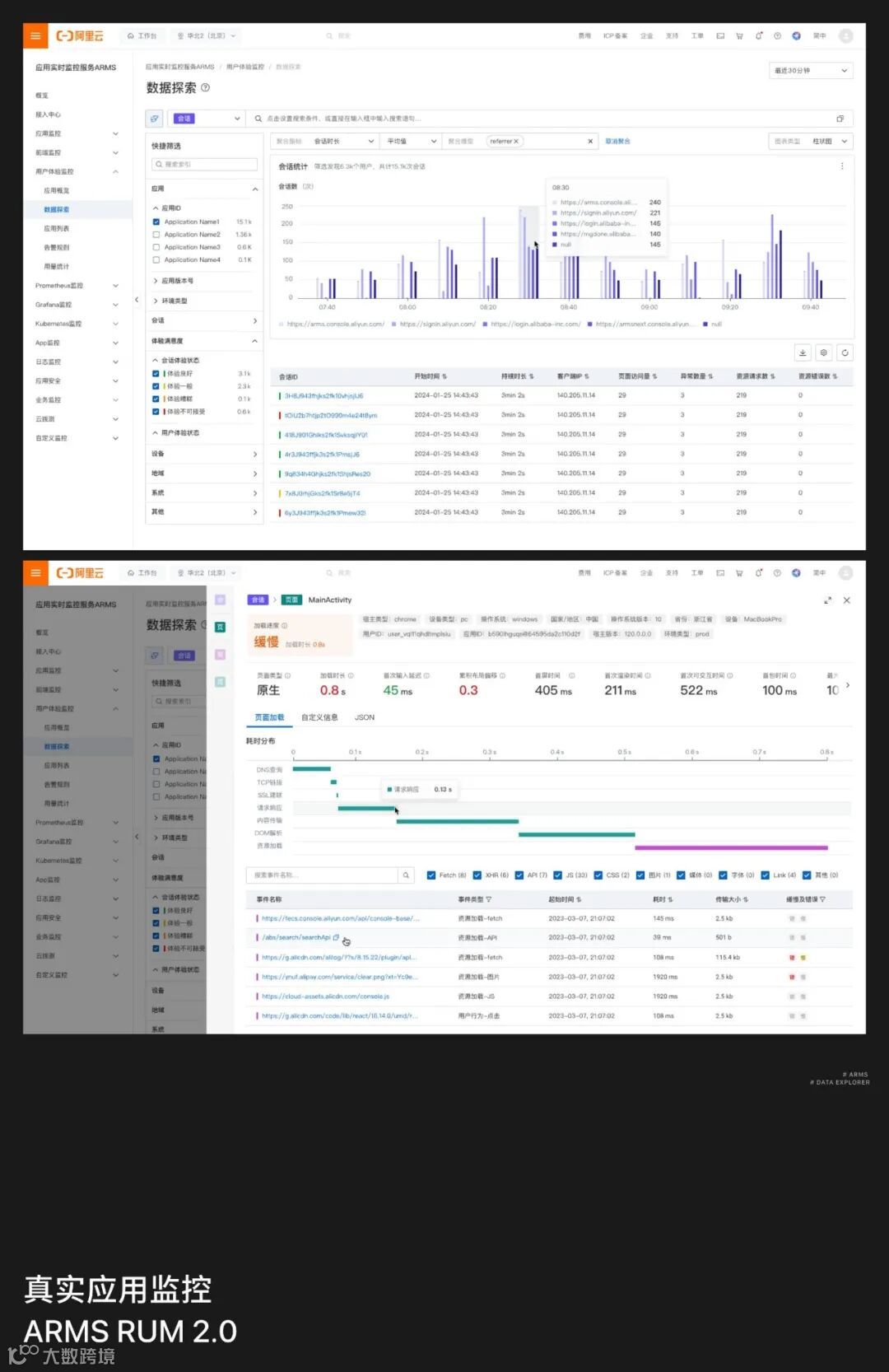Open the 最近30分钟 time range dropdown
Screen dimensions: 889x1372
pos(811,71)
